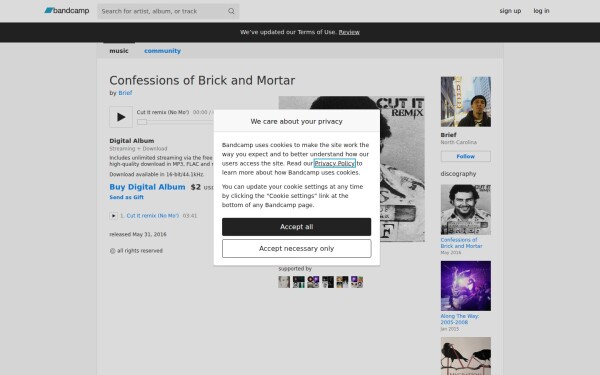Open Along The Way: 2005-2008 link

(x=460, y=319)
